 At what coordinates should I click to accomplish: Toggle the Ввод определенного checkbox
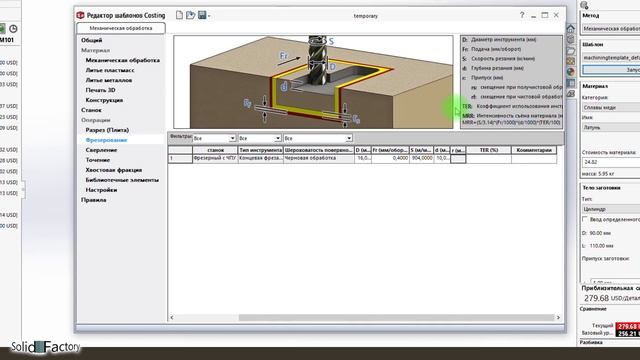(x=585, y=220)
